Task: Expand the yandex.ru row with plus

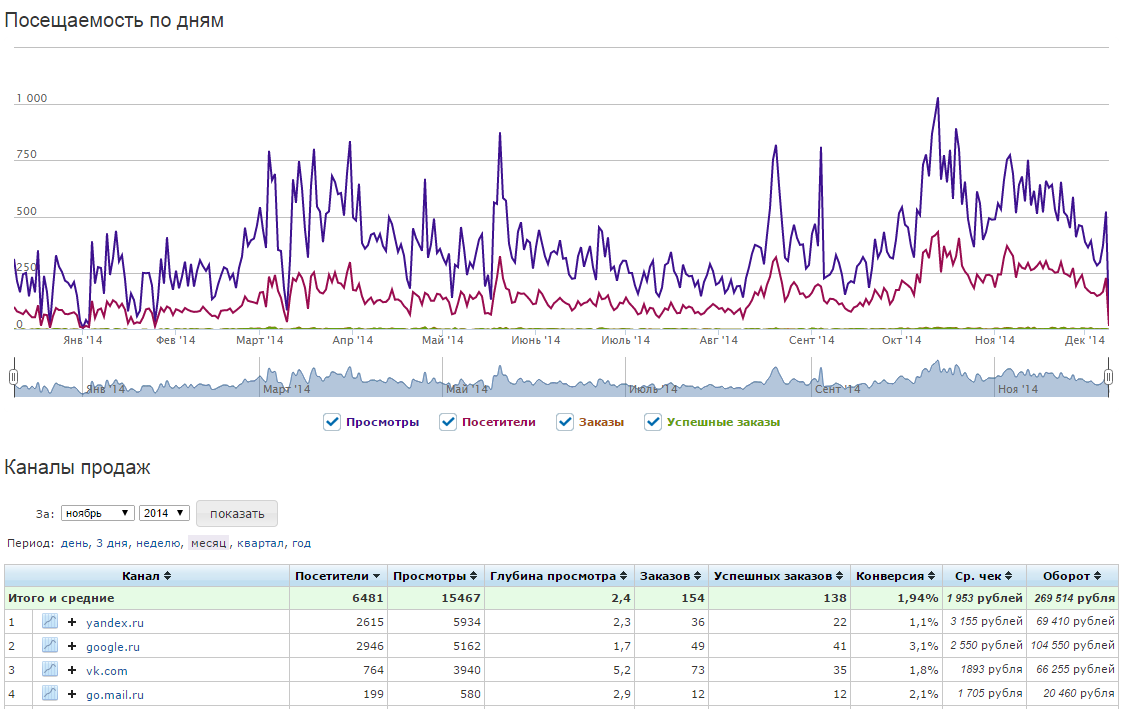Action: 72,622
